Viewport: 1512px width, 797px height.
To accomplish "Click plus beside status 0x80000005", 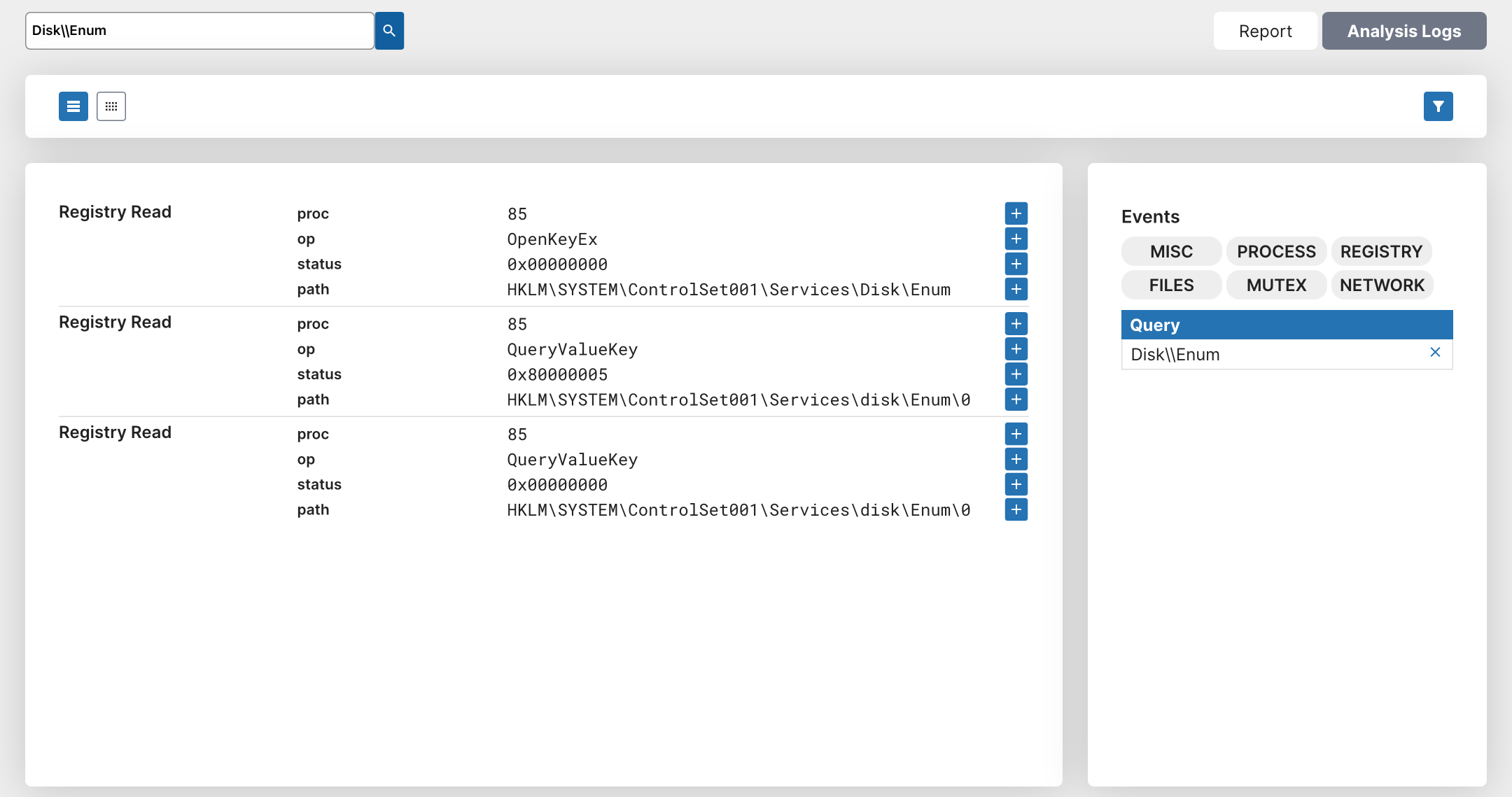I will 1016,374.
